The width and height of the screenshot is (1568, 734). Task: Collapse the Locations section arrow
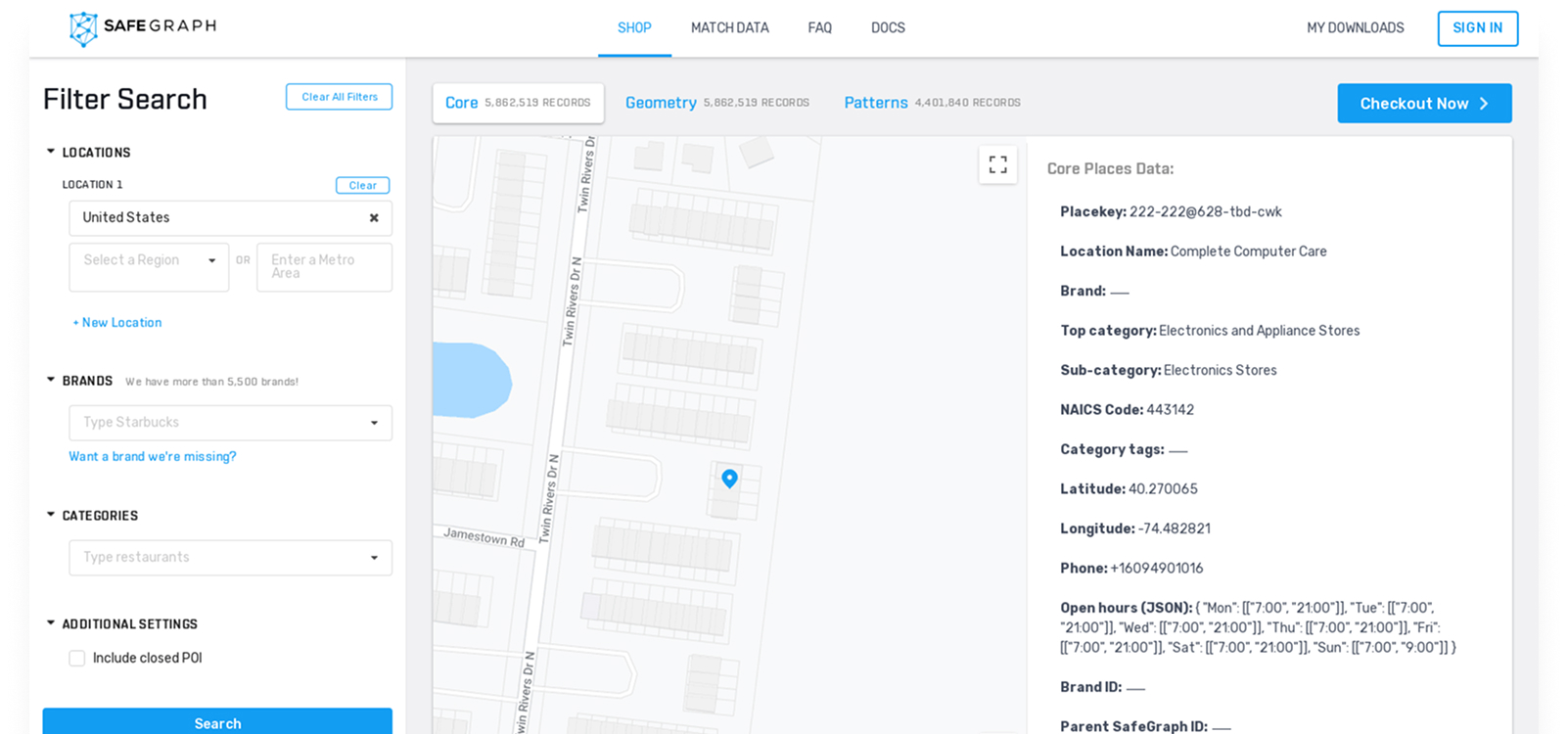[51, 152]
